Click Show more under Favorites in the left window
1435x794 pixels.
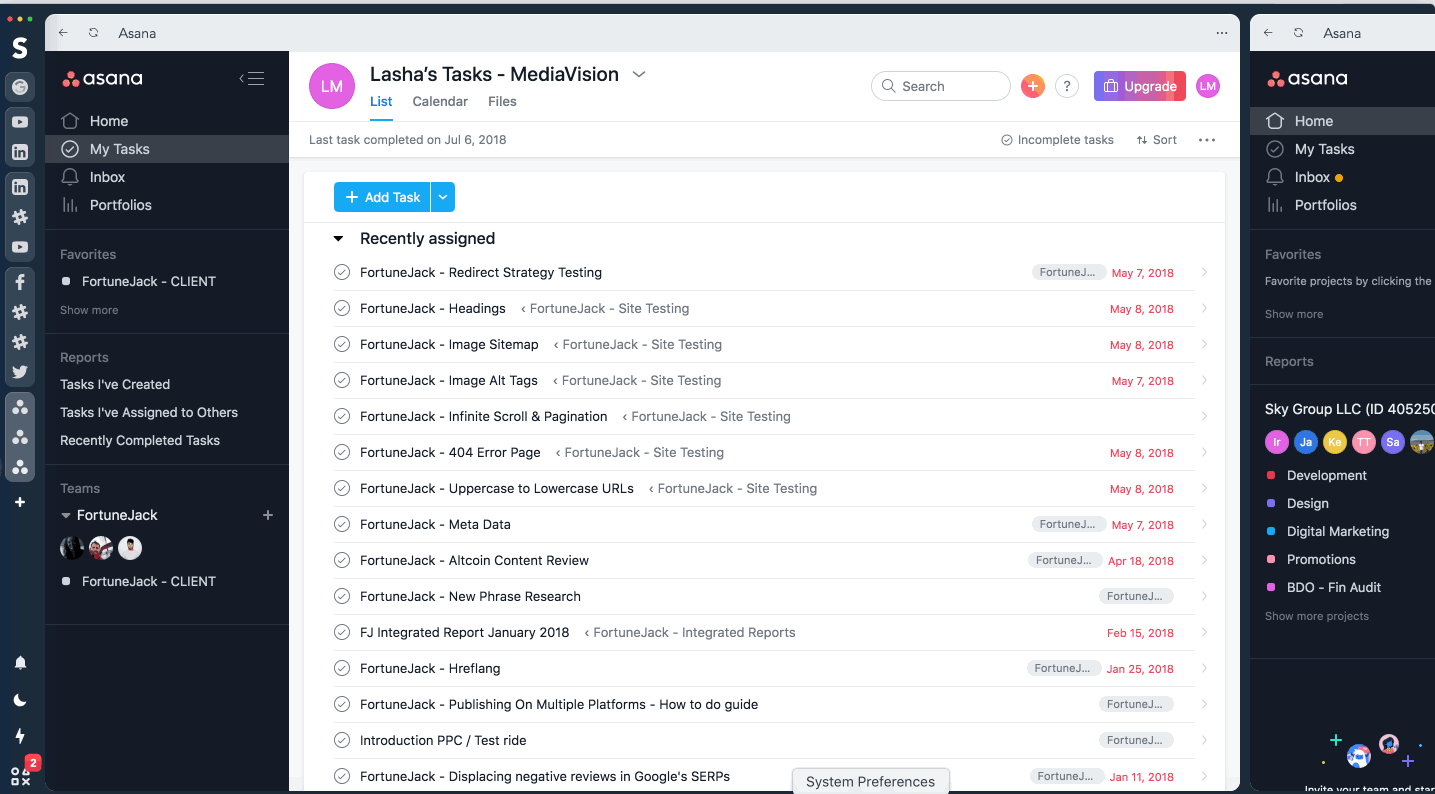click(x=89, y=310)
